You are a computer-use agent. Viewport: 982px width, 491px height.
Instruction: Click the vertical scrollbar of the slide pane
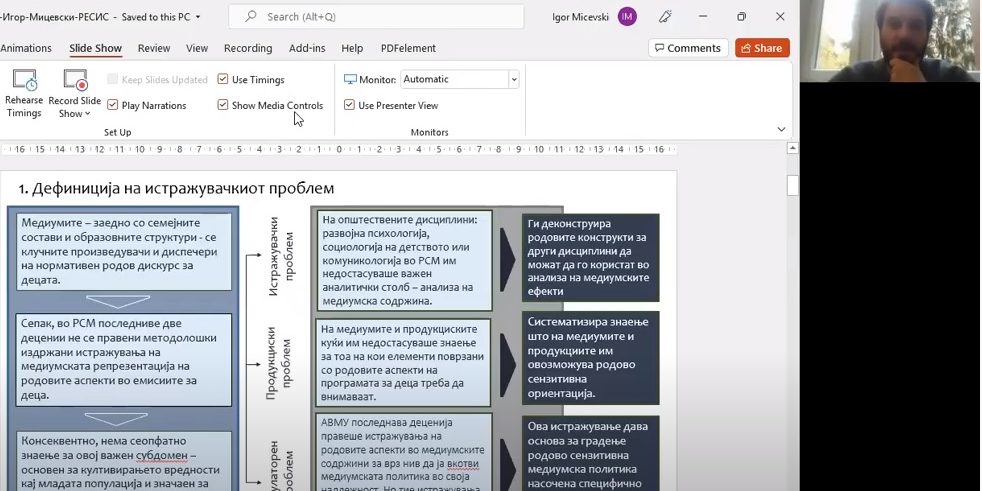792,300
